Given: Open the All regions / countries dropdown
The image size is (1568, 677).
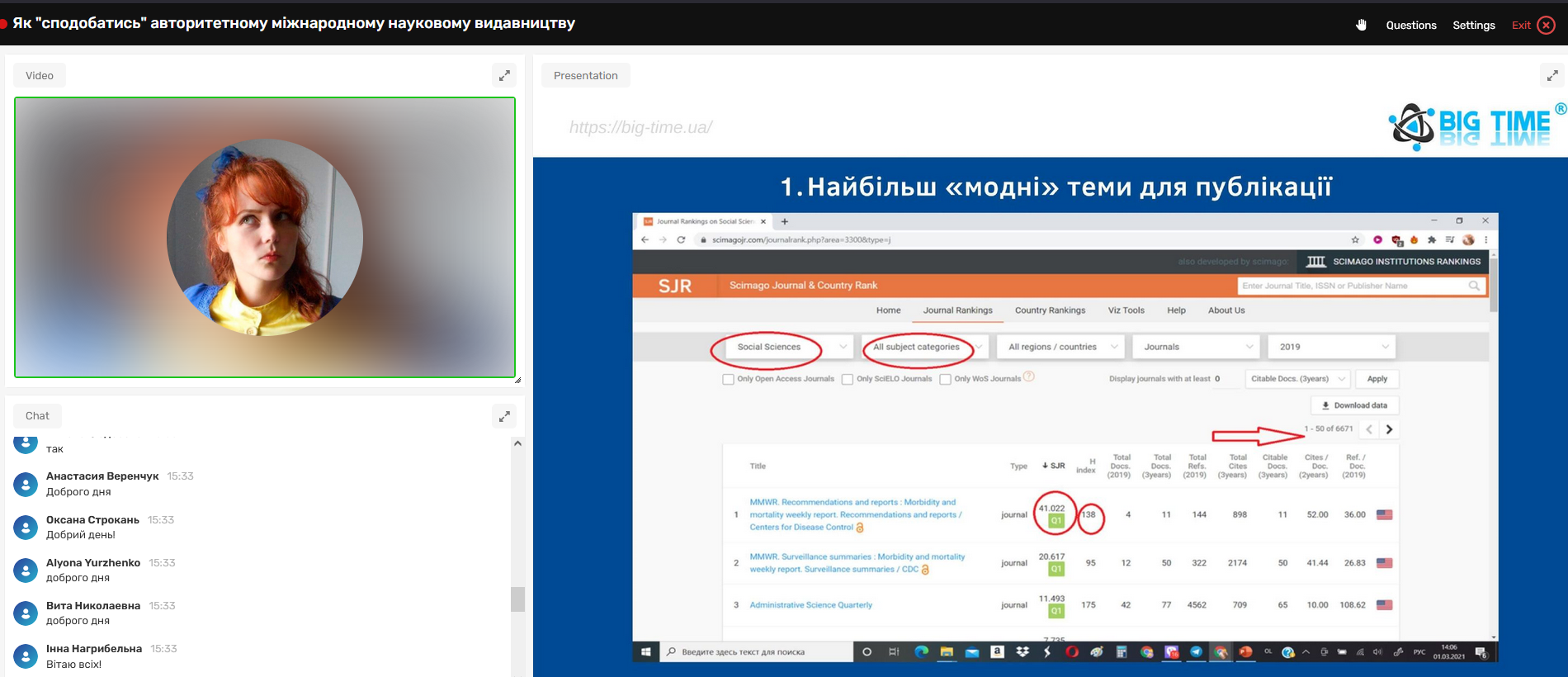Looking at the screenshot, I should pyautogui.click(x=1061, y=347).
